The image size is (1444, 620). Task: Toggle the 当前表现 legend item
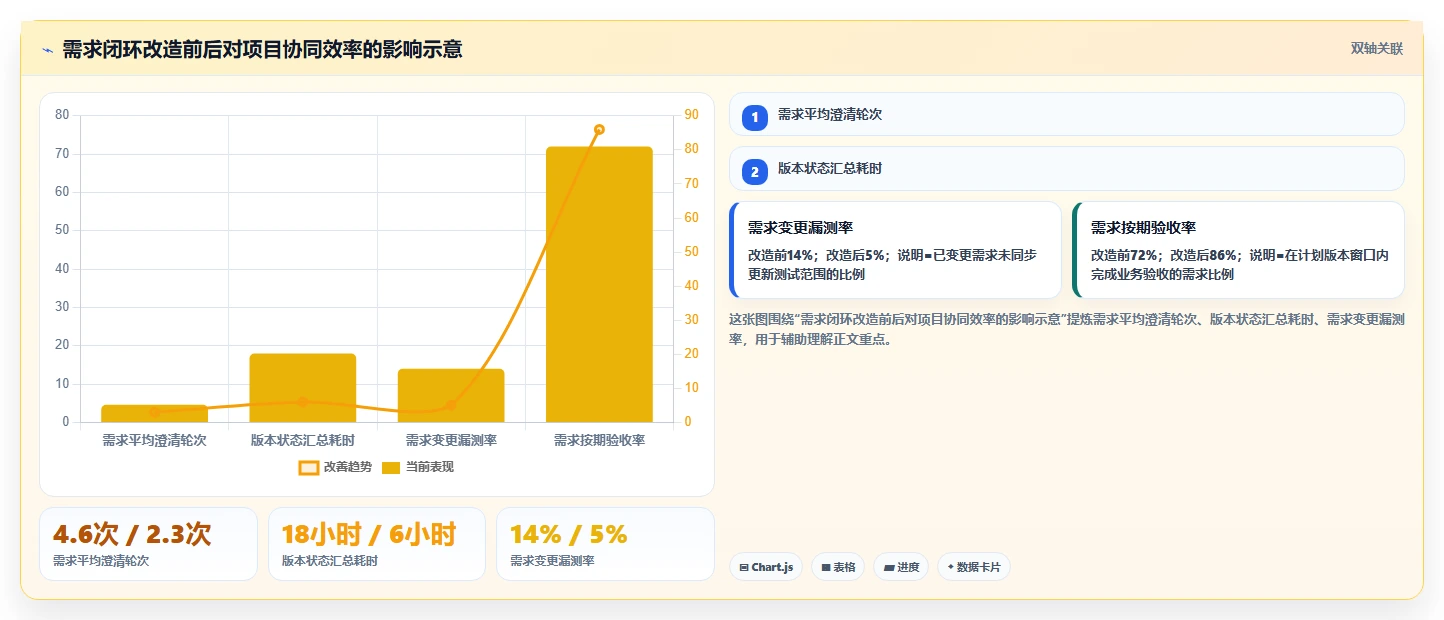tap(418, 467)
